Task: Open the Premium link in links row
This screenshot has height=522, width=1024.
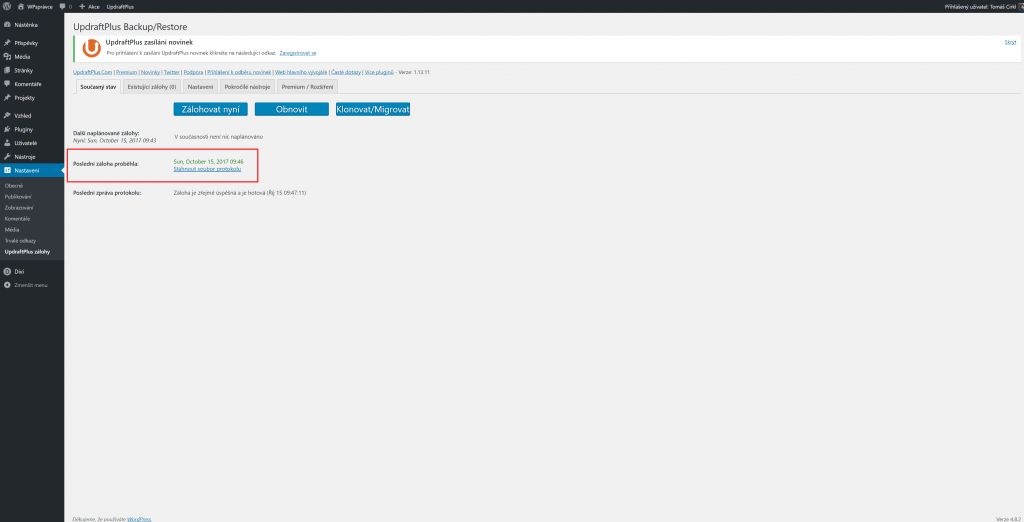Action: point(127,72)
